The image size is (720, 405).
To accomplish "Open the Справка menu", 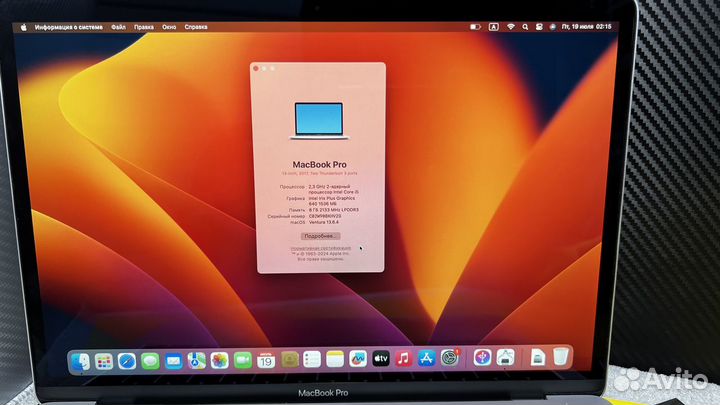I will click(x=196, y=27).
